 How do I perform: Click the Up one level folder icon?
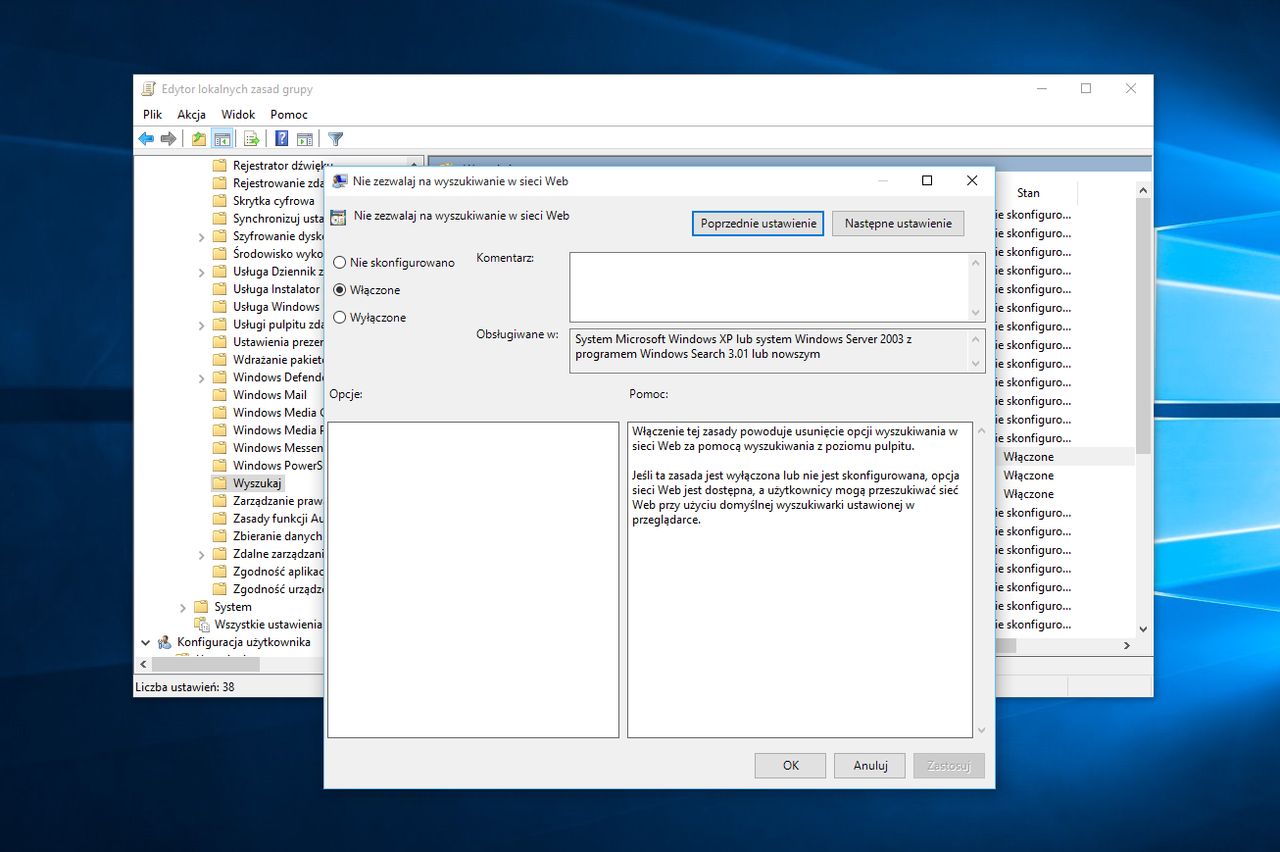click(199, 139)
